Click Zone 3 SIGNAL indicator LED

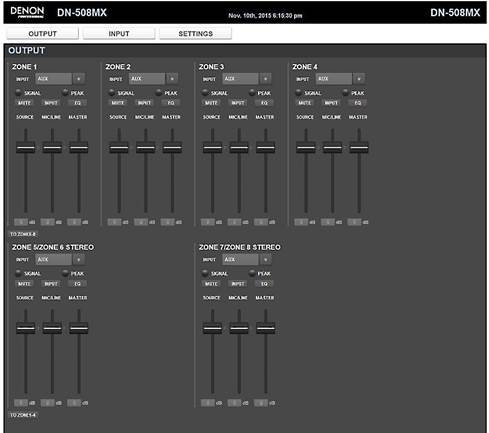coord(205,92)
